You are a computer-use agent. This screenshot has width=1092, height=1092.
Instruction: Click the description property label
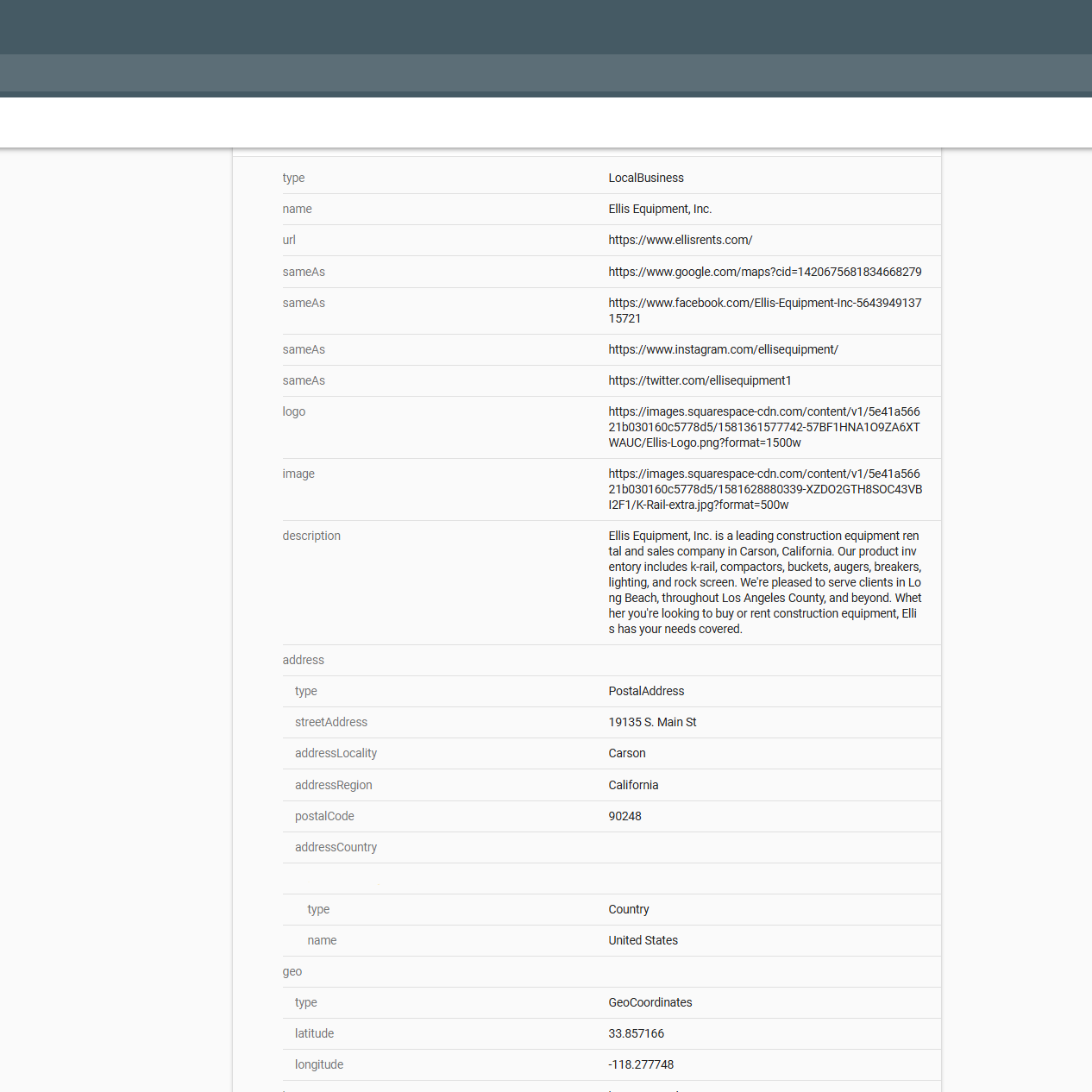coord(311,536)
